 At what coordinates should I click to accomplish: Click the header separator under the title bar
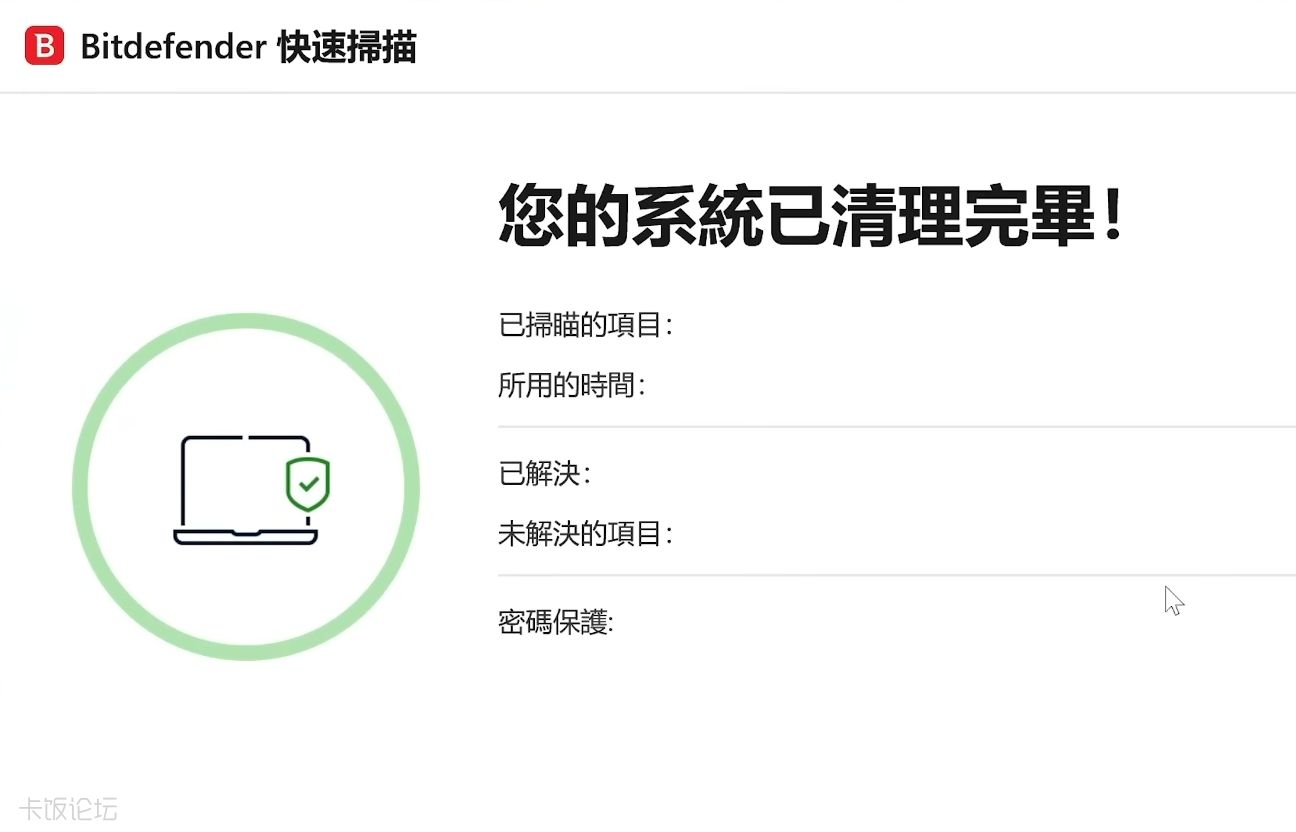coord(648,93)
